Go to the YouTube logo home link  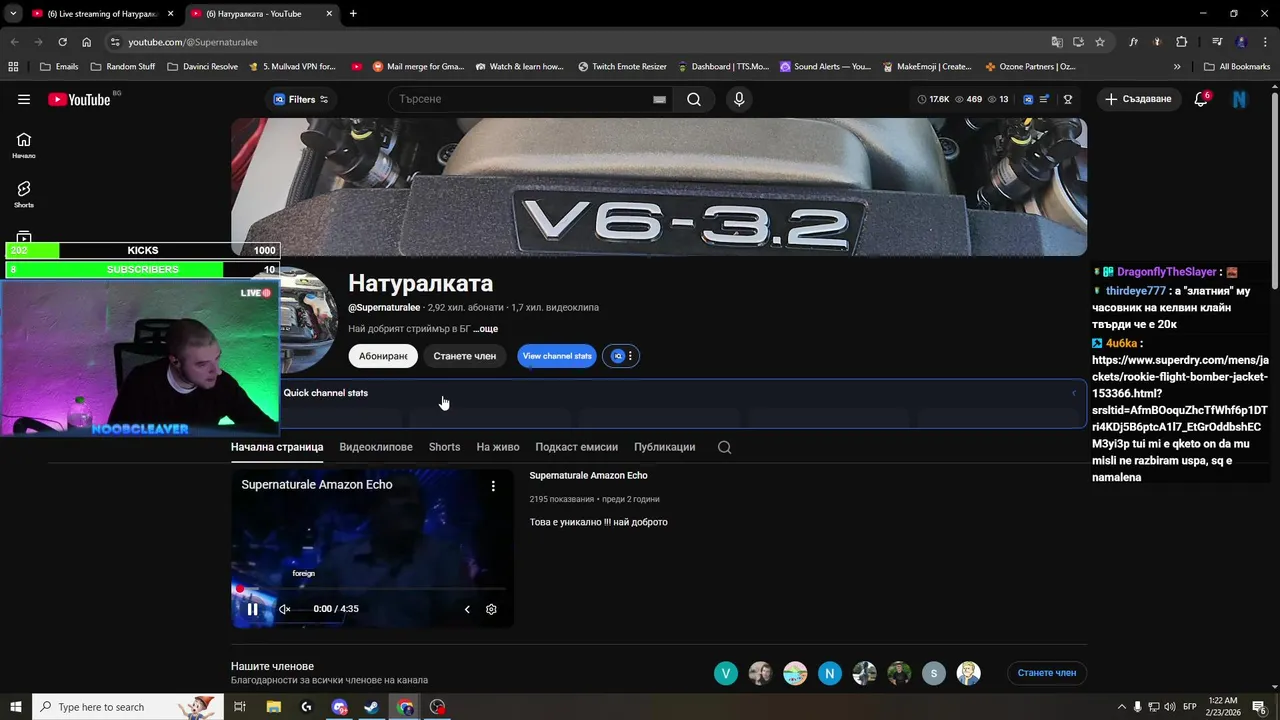79,99
